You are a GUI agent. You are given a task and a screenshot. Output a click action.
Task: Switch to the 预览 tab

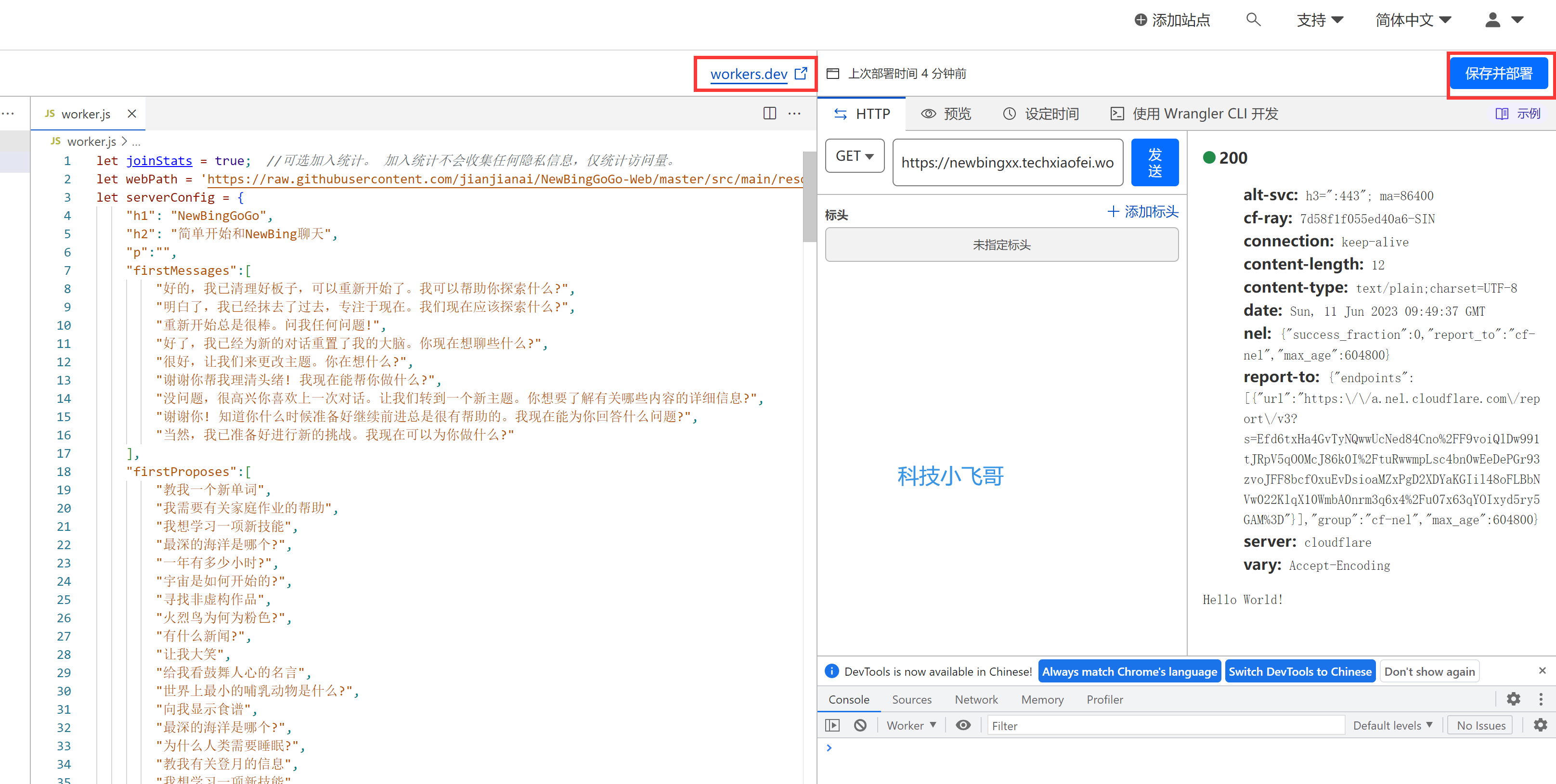point(946,114)
